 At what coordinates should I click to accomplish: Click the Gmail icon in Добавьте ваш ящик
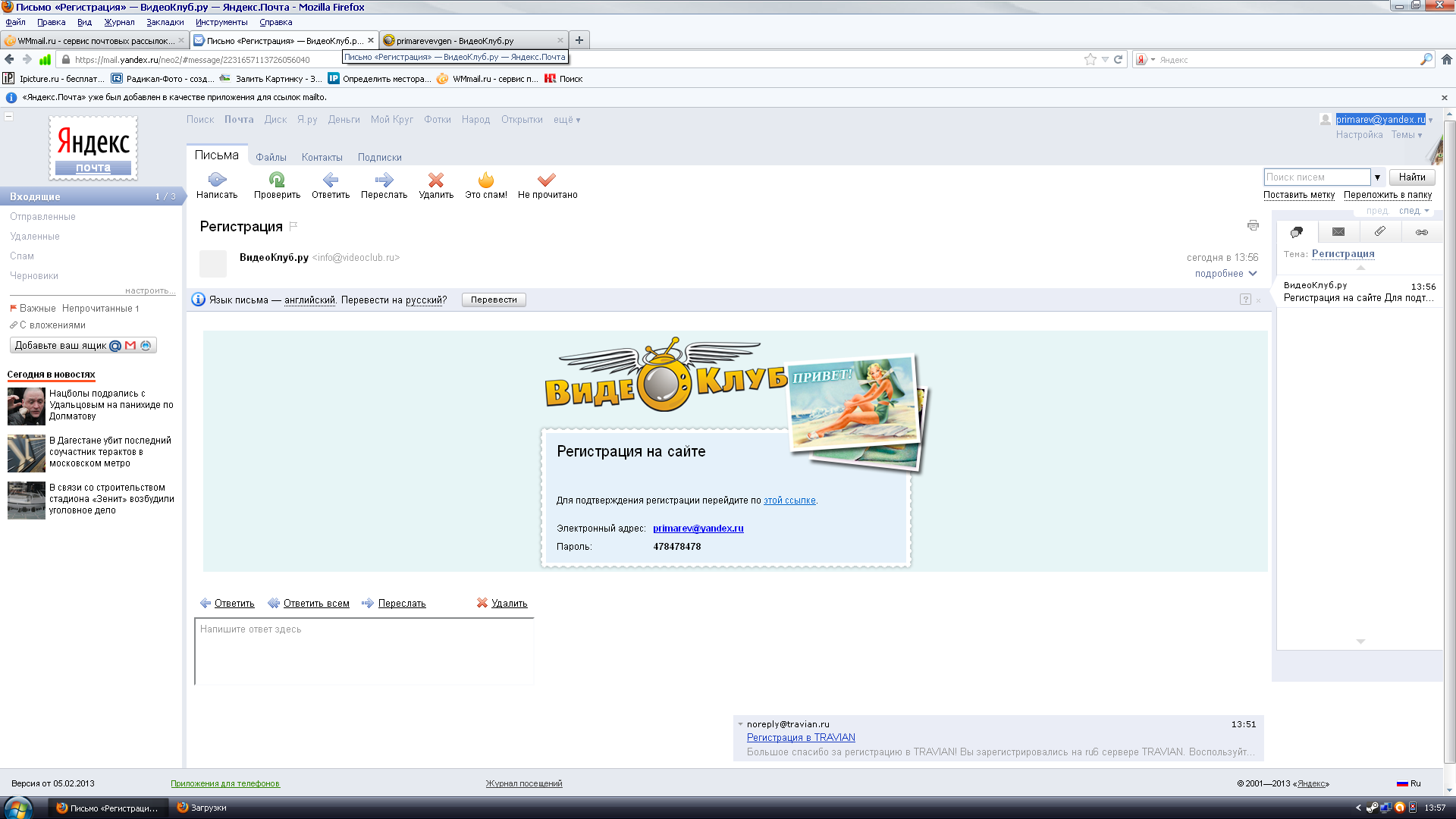[130, 346]
